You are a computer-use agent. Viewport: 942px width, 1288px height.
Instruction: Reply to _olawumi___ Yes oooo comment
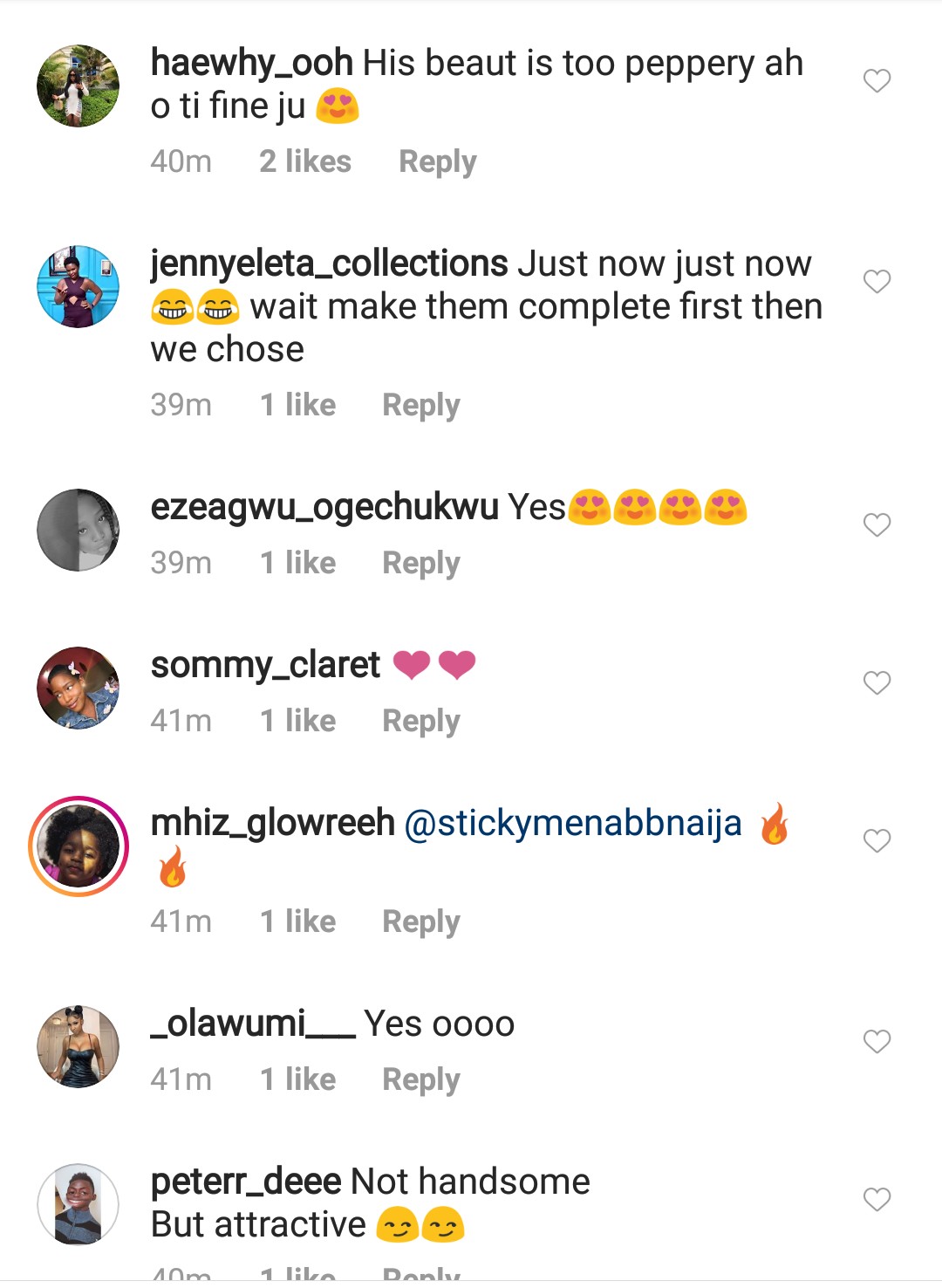pos(420,1080)
